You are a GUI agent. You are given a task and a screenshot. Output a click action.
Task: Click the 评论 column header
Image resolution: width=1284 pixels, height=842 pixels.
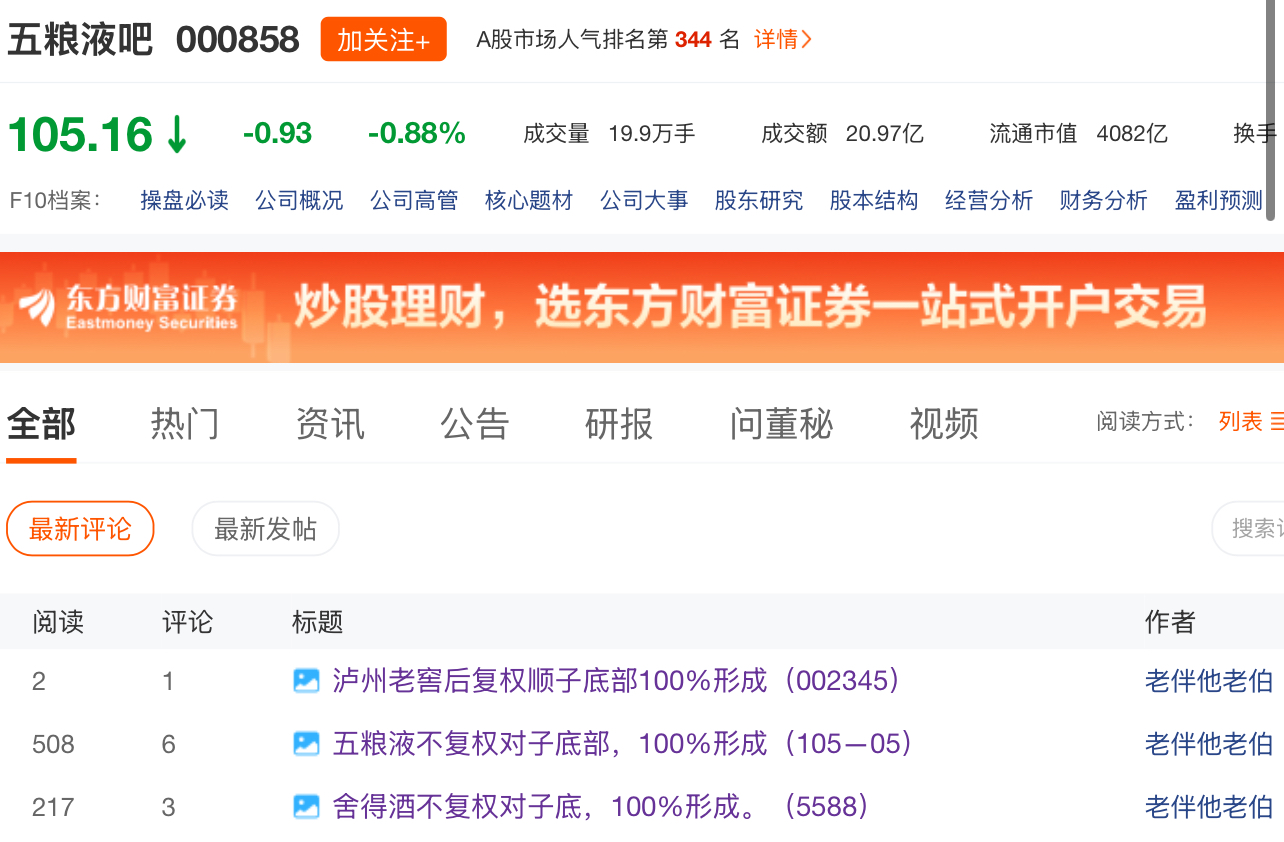tap(188, 622)
